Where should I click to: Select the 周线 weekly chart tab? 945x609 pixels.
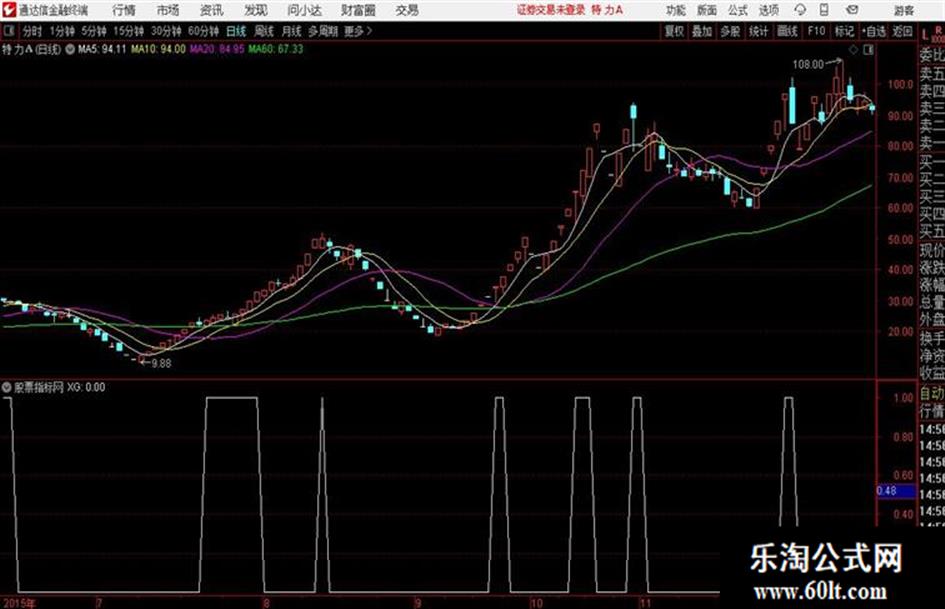coord(264,31)
